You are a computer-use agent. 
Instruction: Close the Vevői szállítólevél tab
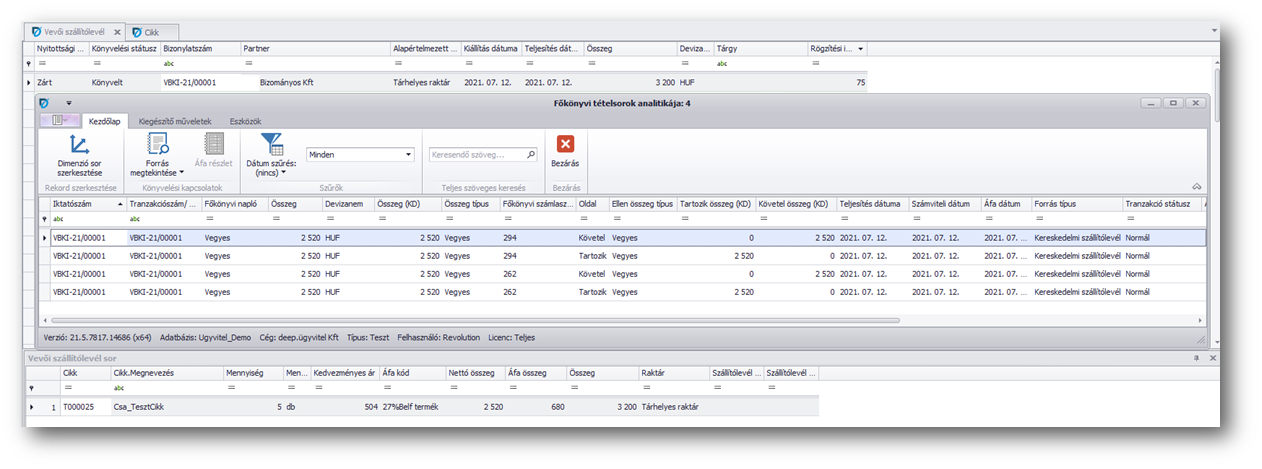pos(117,32)
